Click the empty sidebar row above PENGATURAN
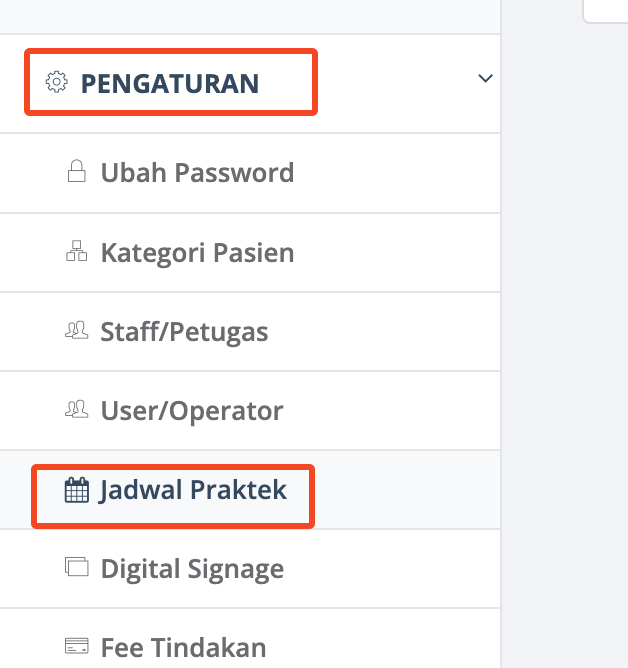The image size is (628, 668). point(250,16)
